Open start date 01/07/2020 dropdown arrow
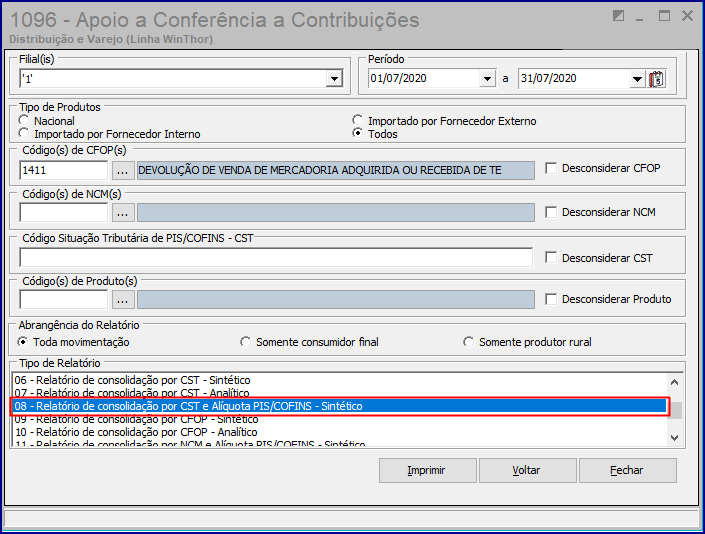This screenshot has width=705, height=534. click(487, 79)
